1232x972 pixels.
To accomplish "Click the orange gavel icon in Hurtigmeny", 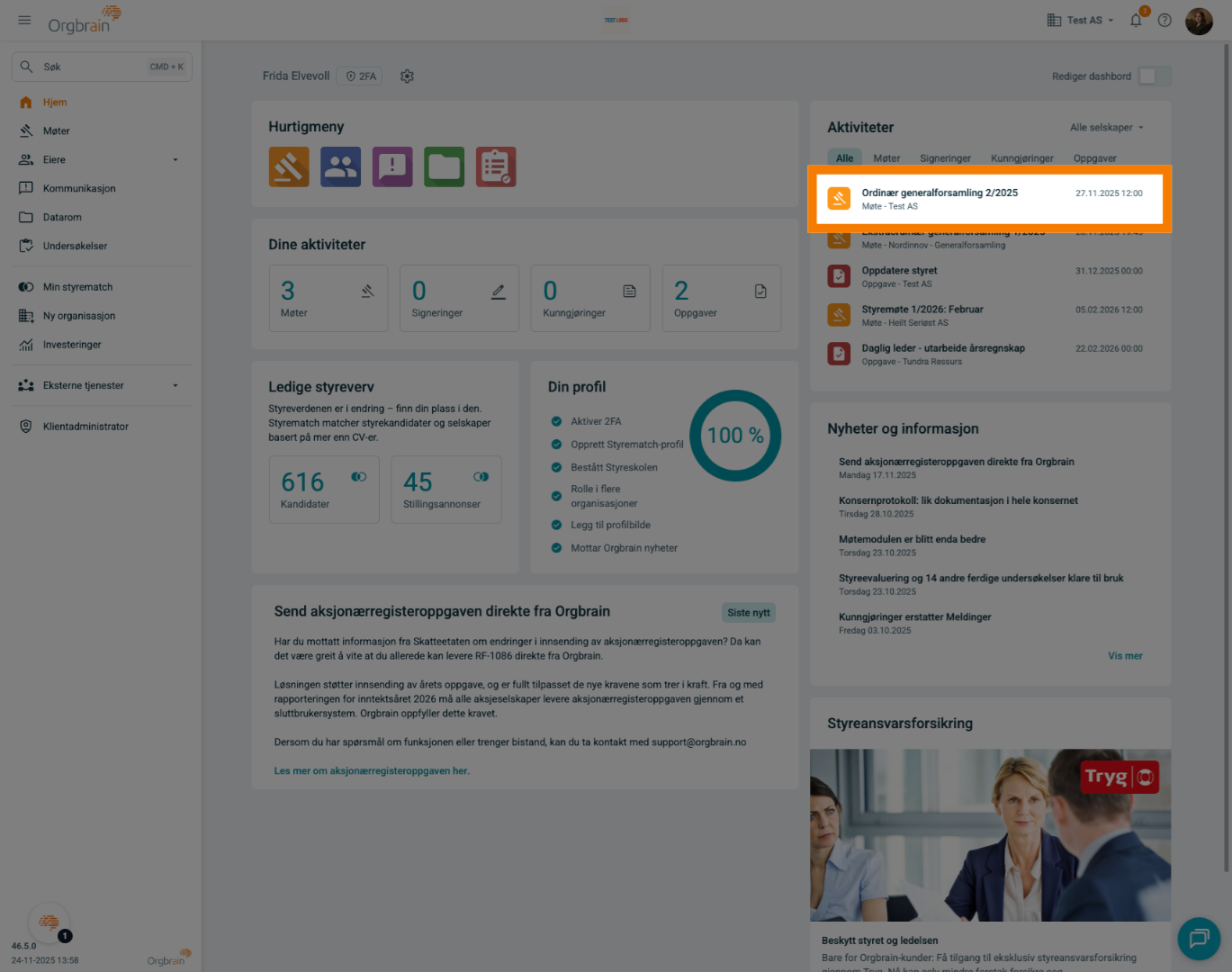I will pos(289,167).
